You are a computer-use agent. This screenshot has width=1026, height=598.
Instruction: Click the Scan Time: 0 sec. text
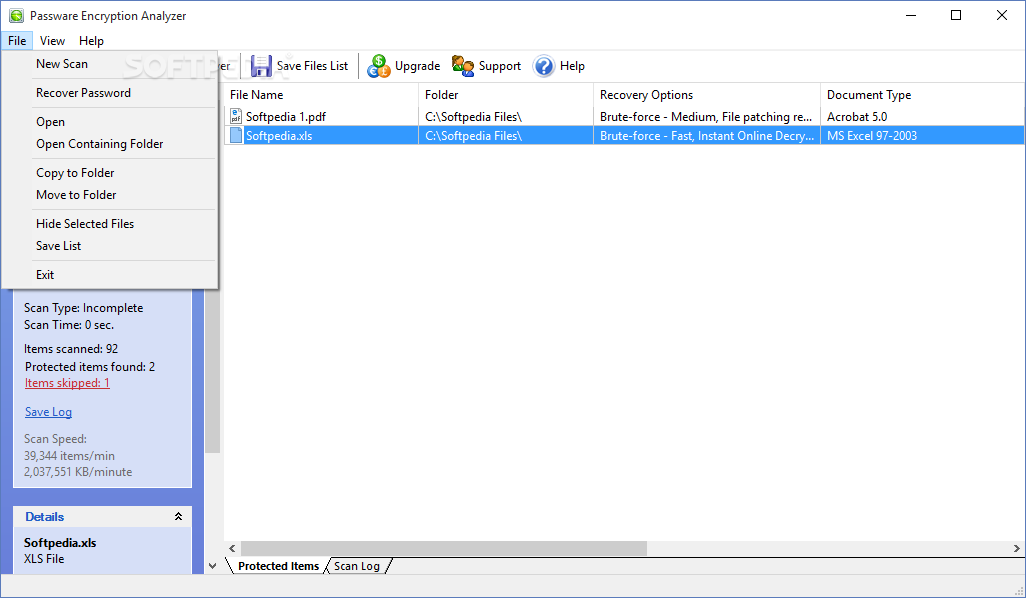(x=69, y=325)
